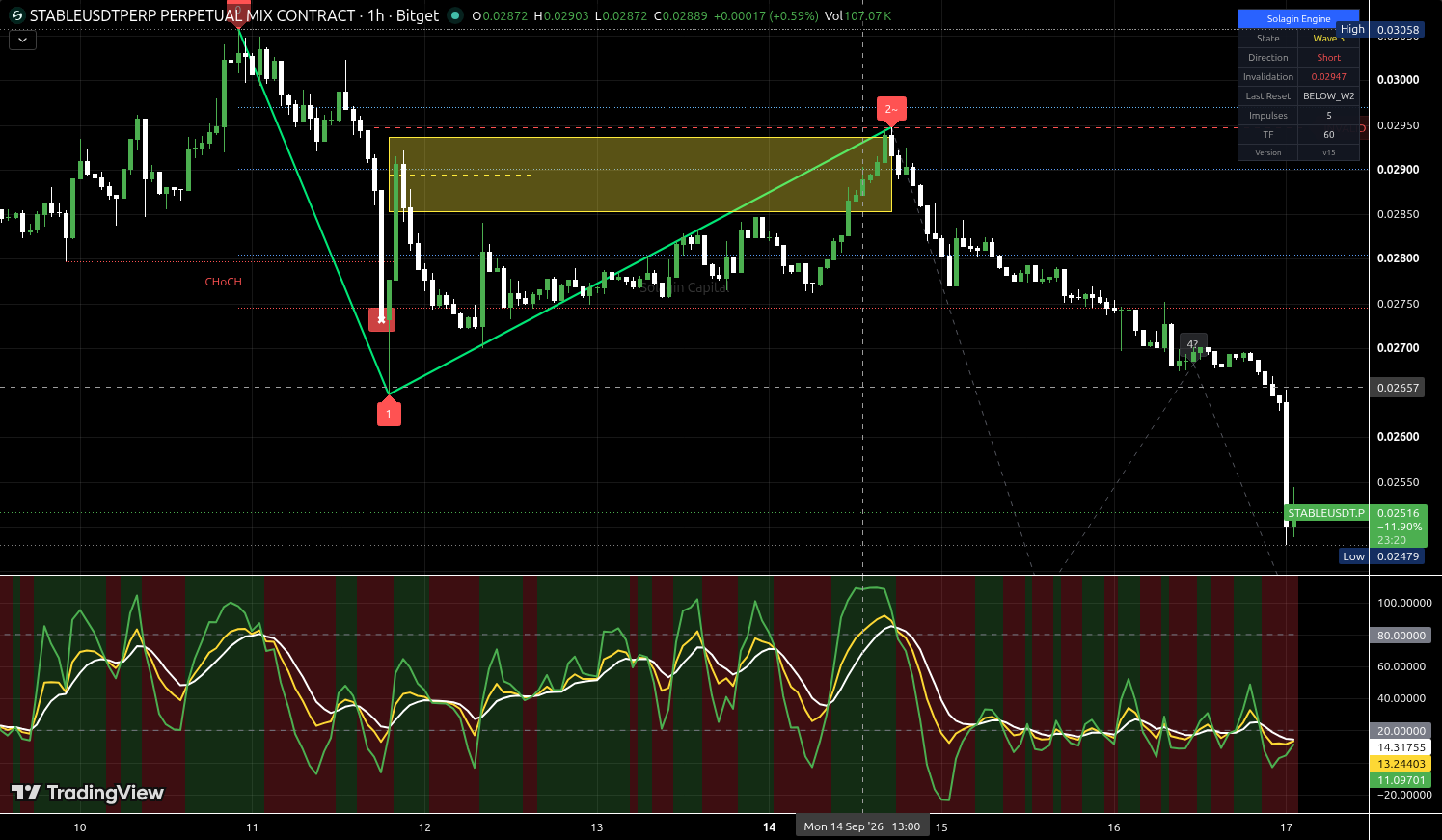Click the open value O0.02872
Screen dimensions: 1442x840
[501, 16]
